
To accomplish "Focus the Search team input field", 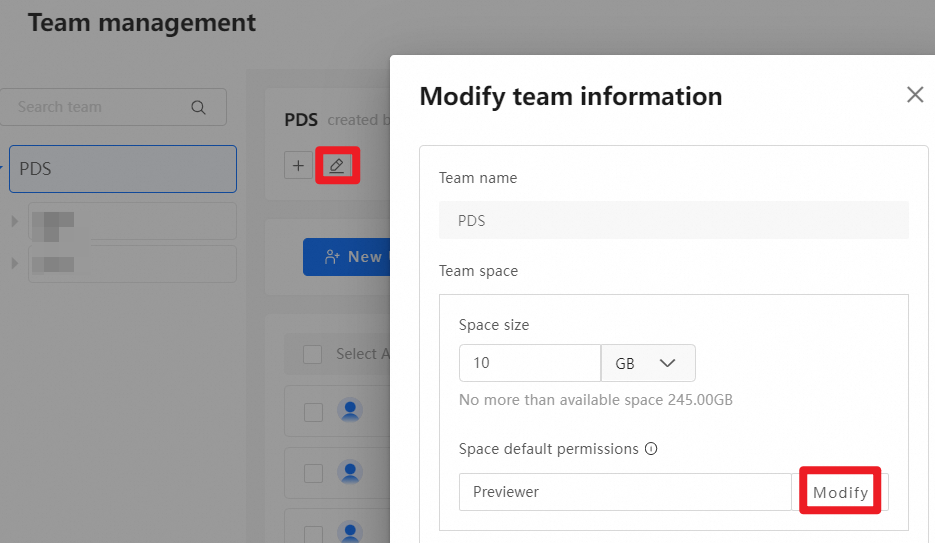I will point(113,107).
